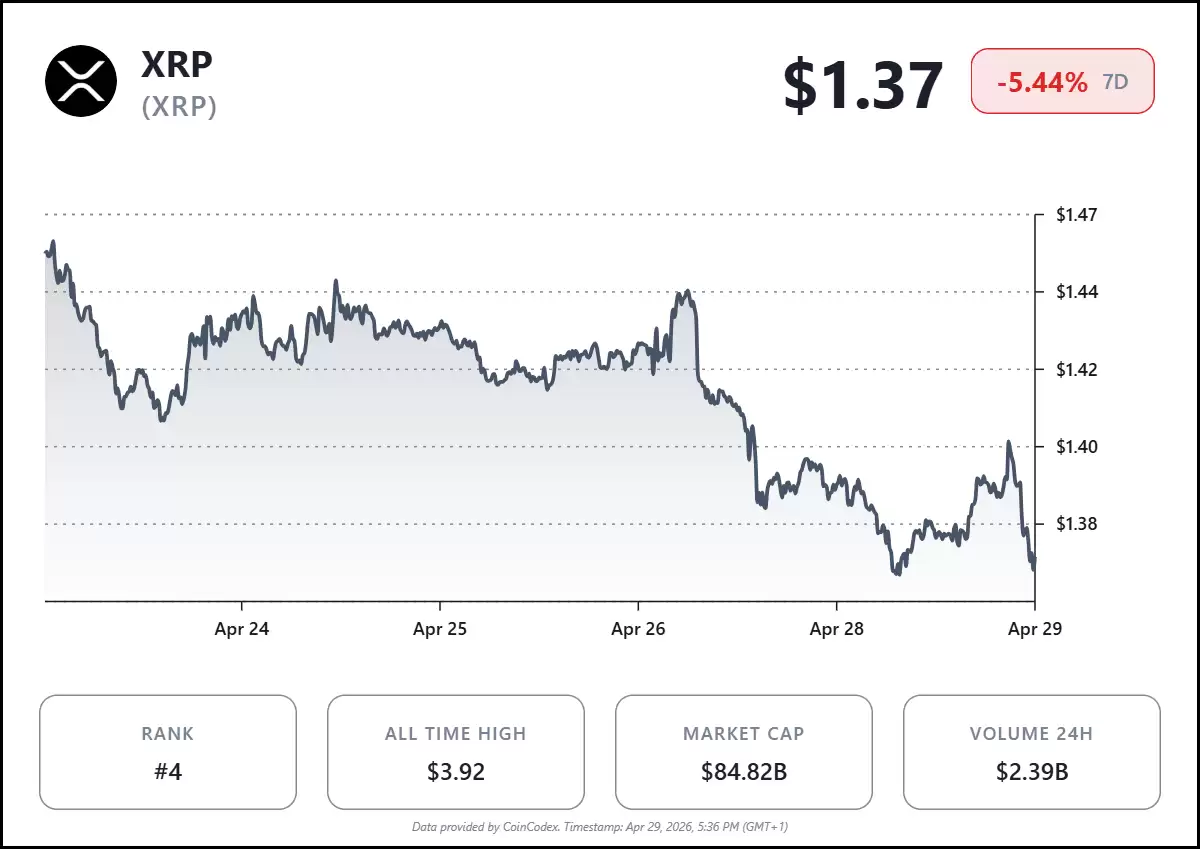1200x849 pixels.
Task: Click the CoinCodex data attribution text
Action: 600,827
